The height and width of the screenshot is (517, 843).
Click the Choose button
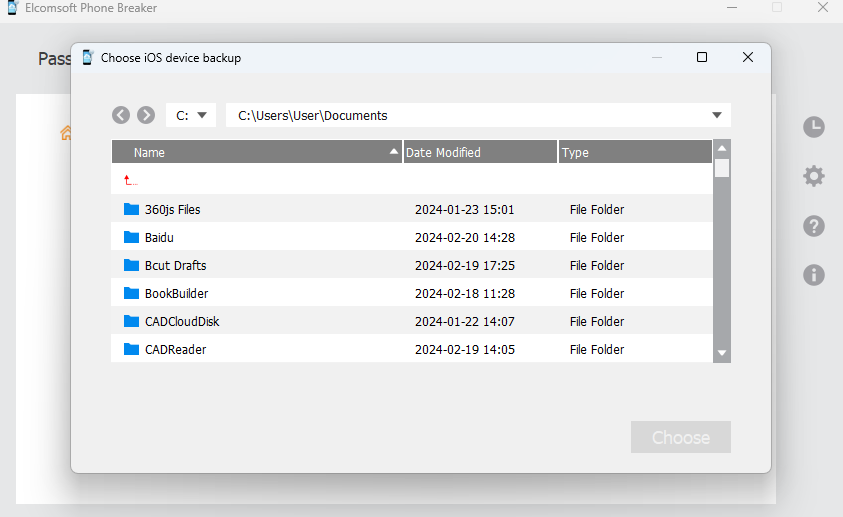coord(681,437)
